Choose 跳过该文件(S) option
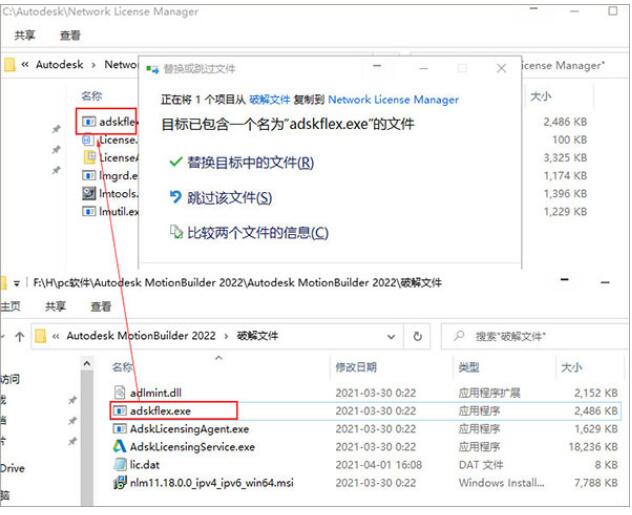Viewport: 632px width, 515px height. coord(229,197)
